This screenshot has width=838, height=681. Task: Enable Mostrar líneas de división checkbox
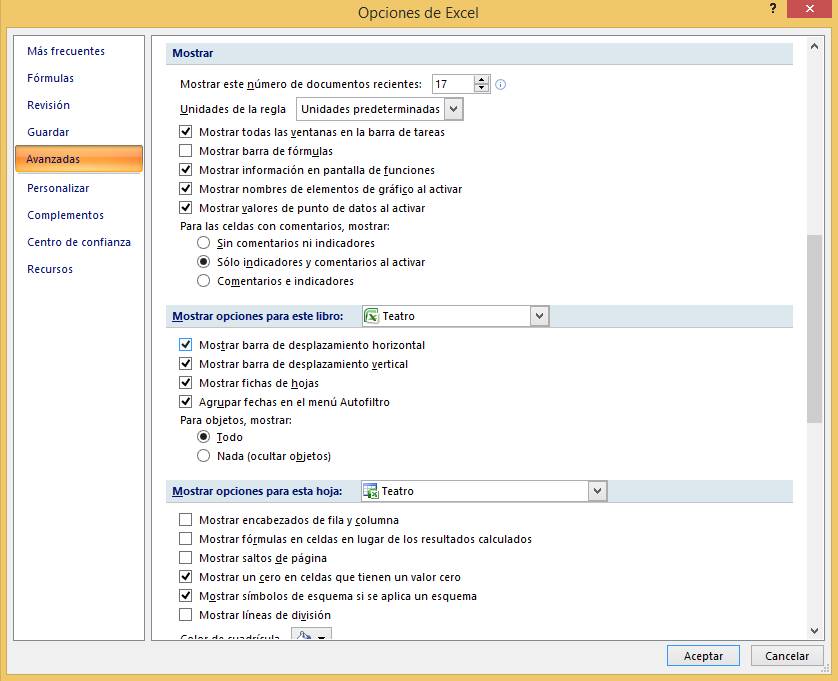pyautogui.click(x=185, y=615)
